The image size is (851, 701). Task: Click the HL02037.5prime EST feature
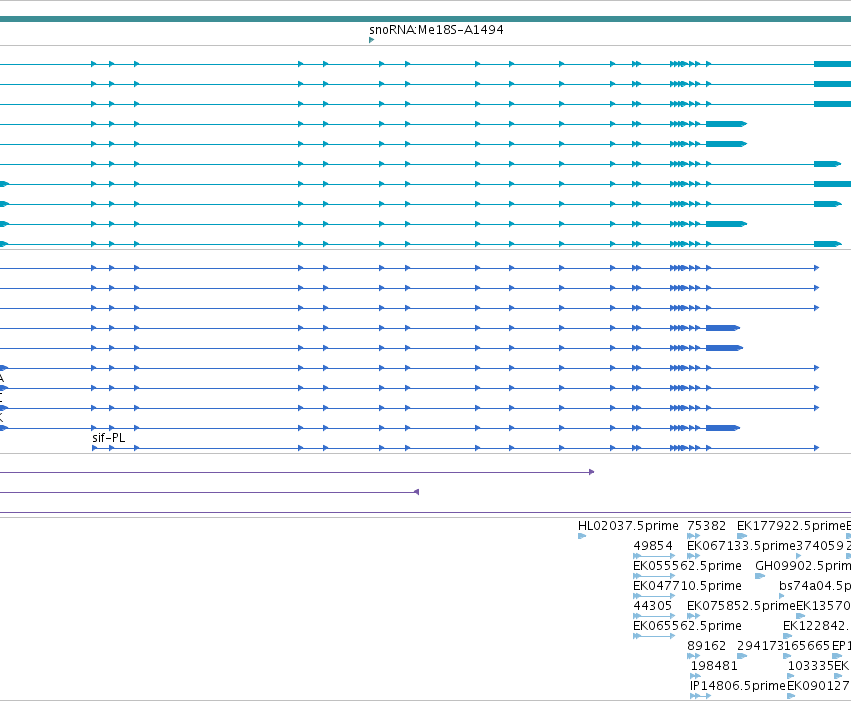click(x=582, y=536)
